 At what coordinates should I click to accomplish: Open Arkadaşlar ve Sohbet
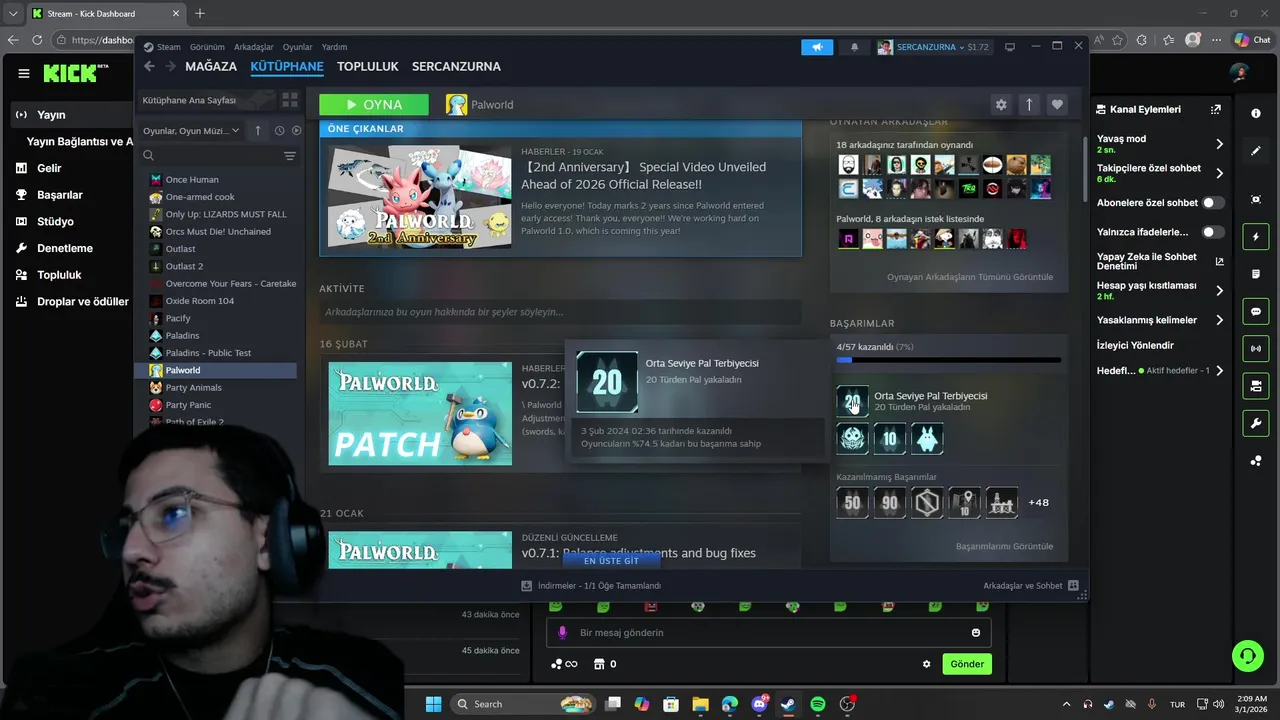[1030, 586]
